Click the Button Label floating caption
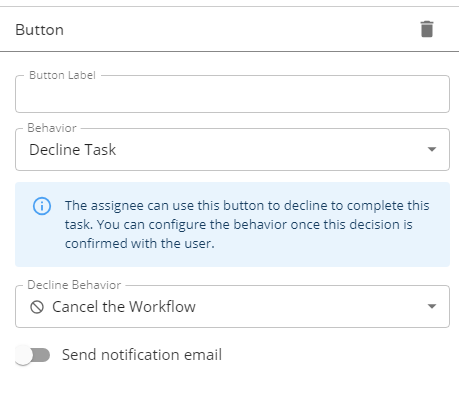Image resolution: width=459 pixels, height=398 pixels. coord(62,75)
